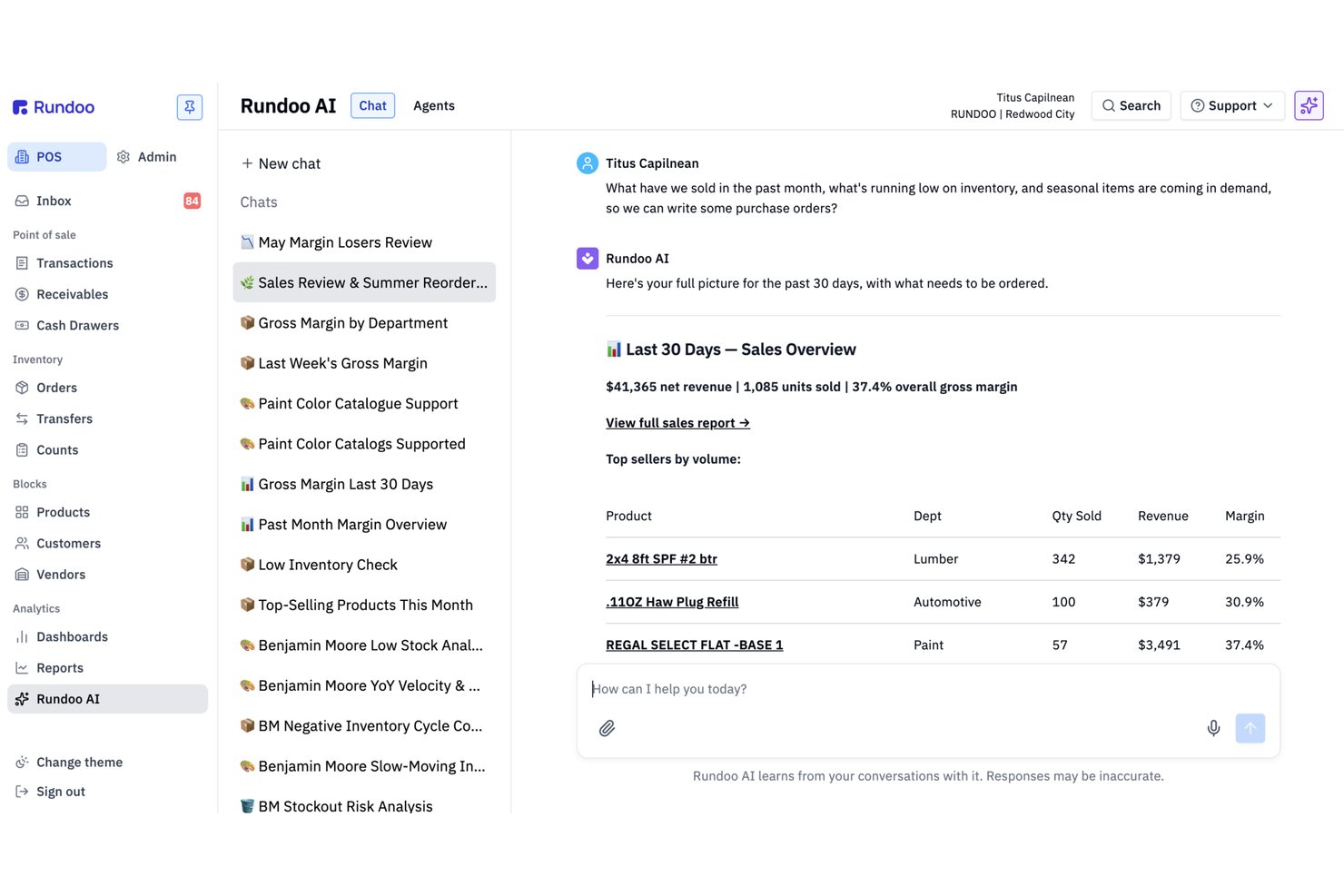Viewport: 1344px width, 896px height.
Task: Go to Customers
Action: click(107, 543)
